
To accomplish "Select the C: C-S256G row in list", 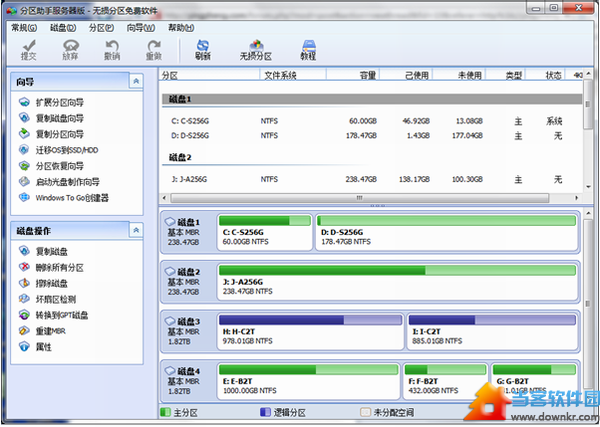I will [371, 121].
